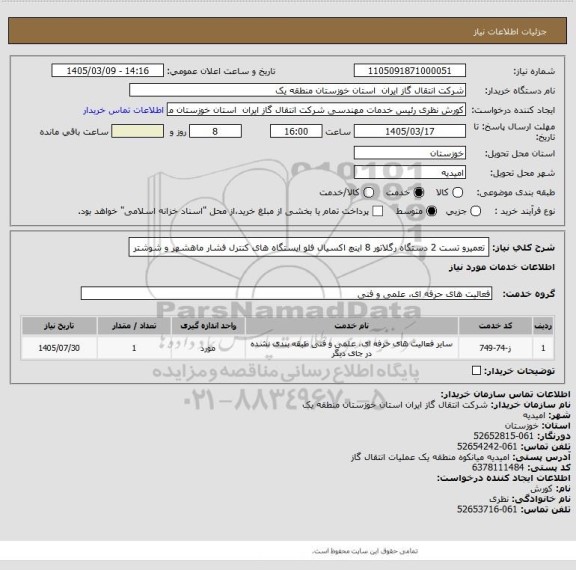This screenshot has height=570, width=576.
Task: Click the گروه خدمت service group field
Action: coord(286,293)
